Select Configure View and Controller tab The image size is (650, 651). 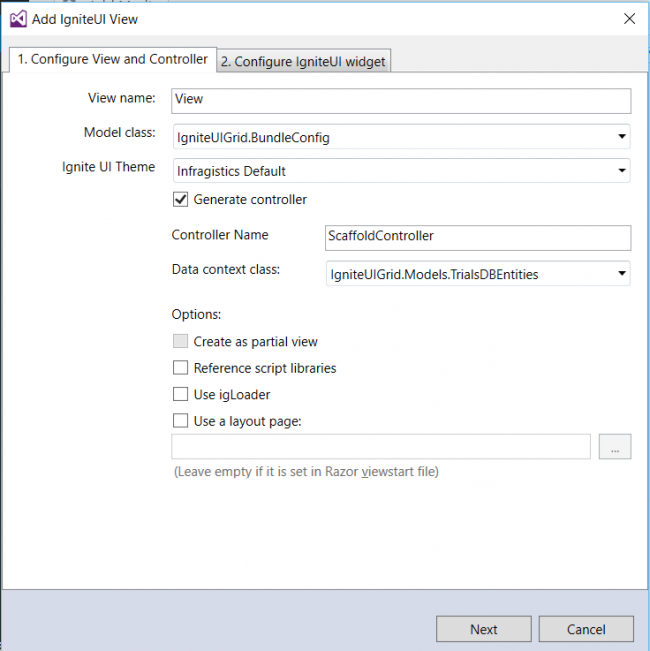click(112, 59)
